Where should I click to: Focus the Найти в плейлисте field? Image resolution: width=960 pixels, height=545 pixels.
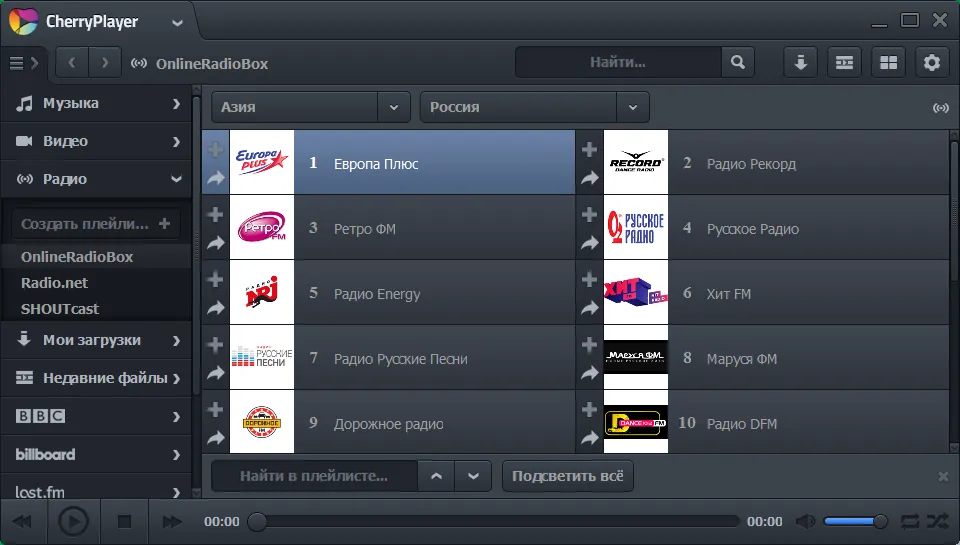pos(314,476)
